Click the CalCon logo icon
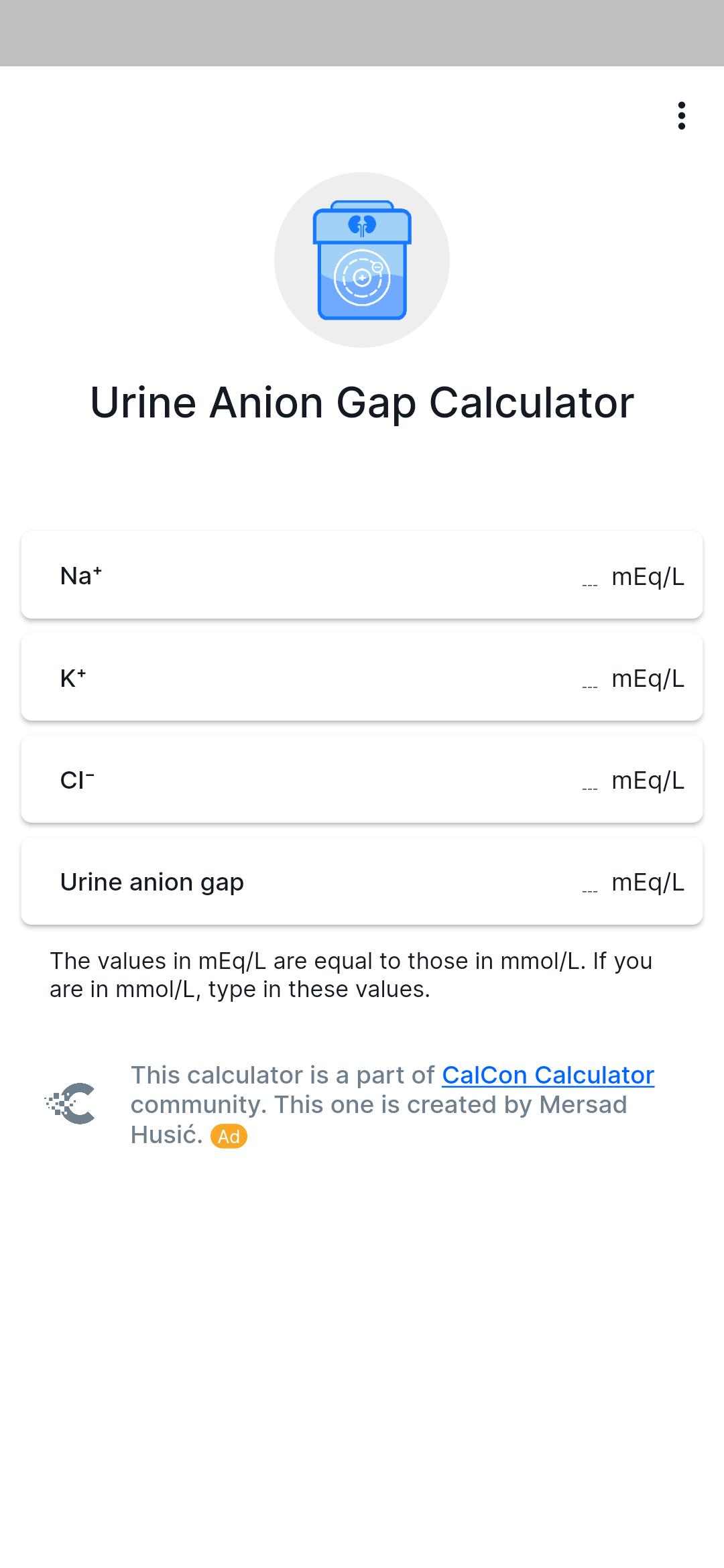The width and height of the screenshot is (724, 1568). (70, 1103)
